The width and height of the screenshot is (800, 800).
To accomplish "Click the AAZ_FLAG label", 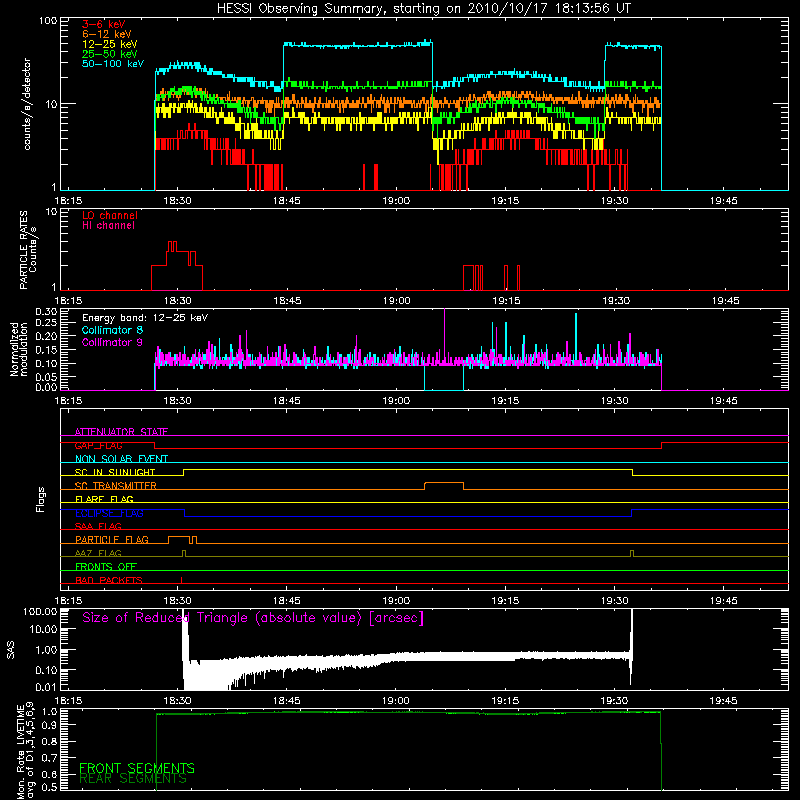I will pyautogui.click(x=98, y=553).
